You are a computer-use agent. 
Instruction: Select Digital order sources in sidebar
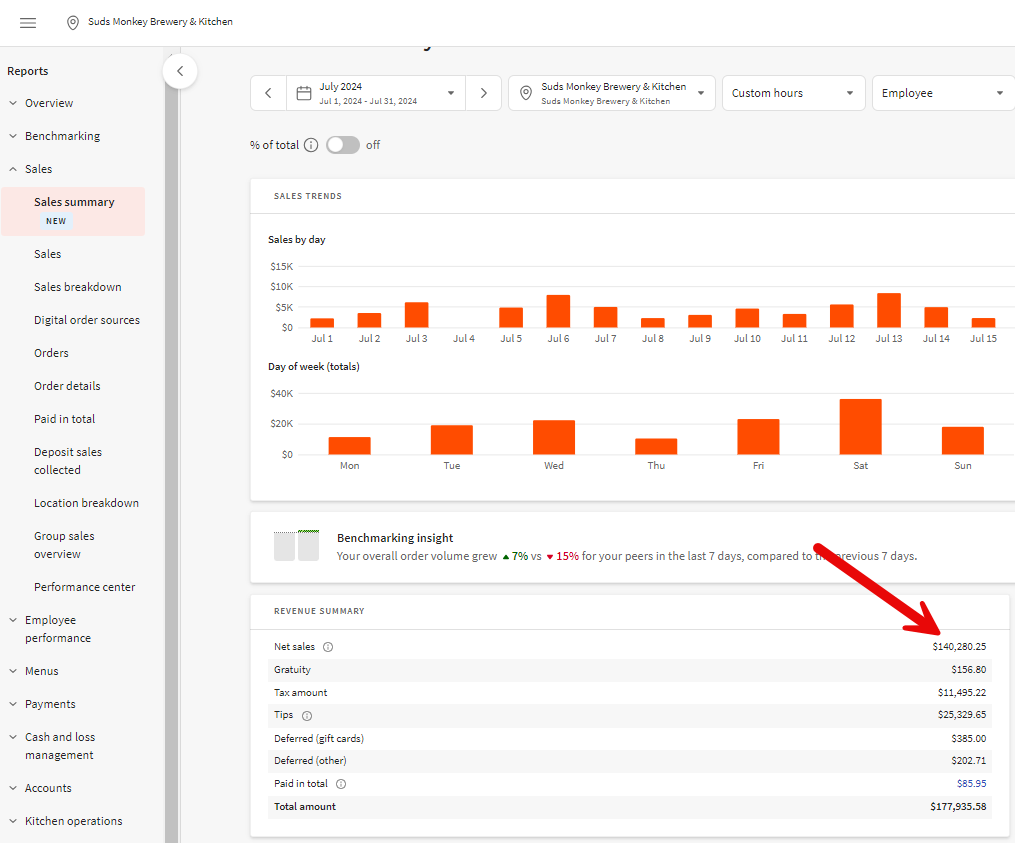point(87,320)
